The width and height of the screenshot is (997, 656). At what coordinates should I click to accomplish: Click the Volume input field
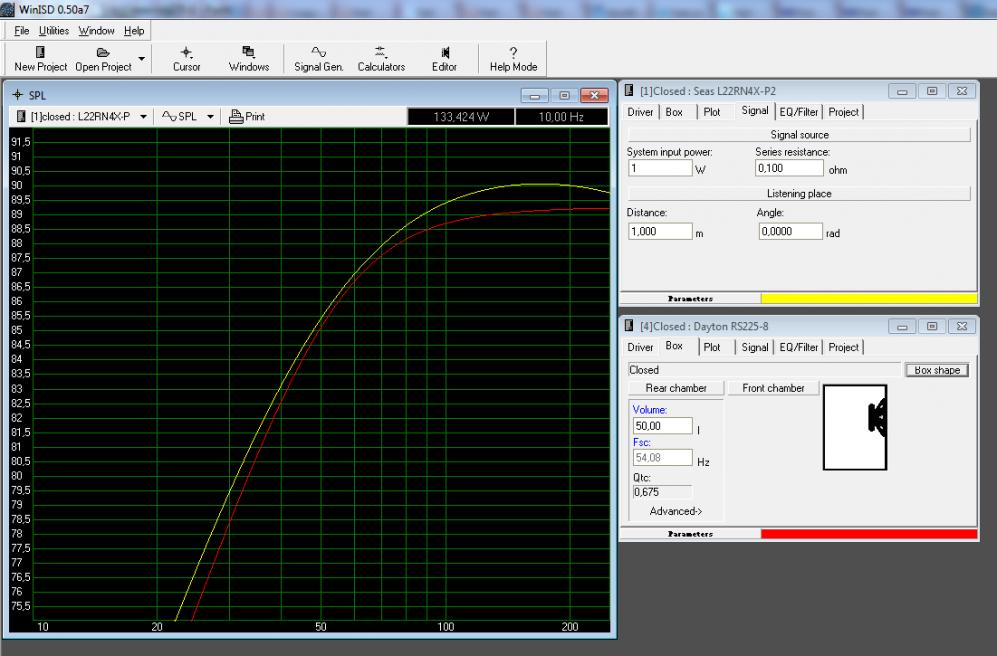[663, 426]
